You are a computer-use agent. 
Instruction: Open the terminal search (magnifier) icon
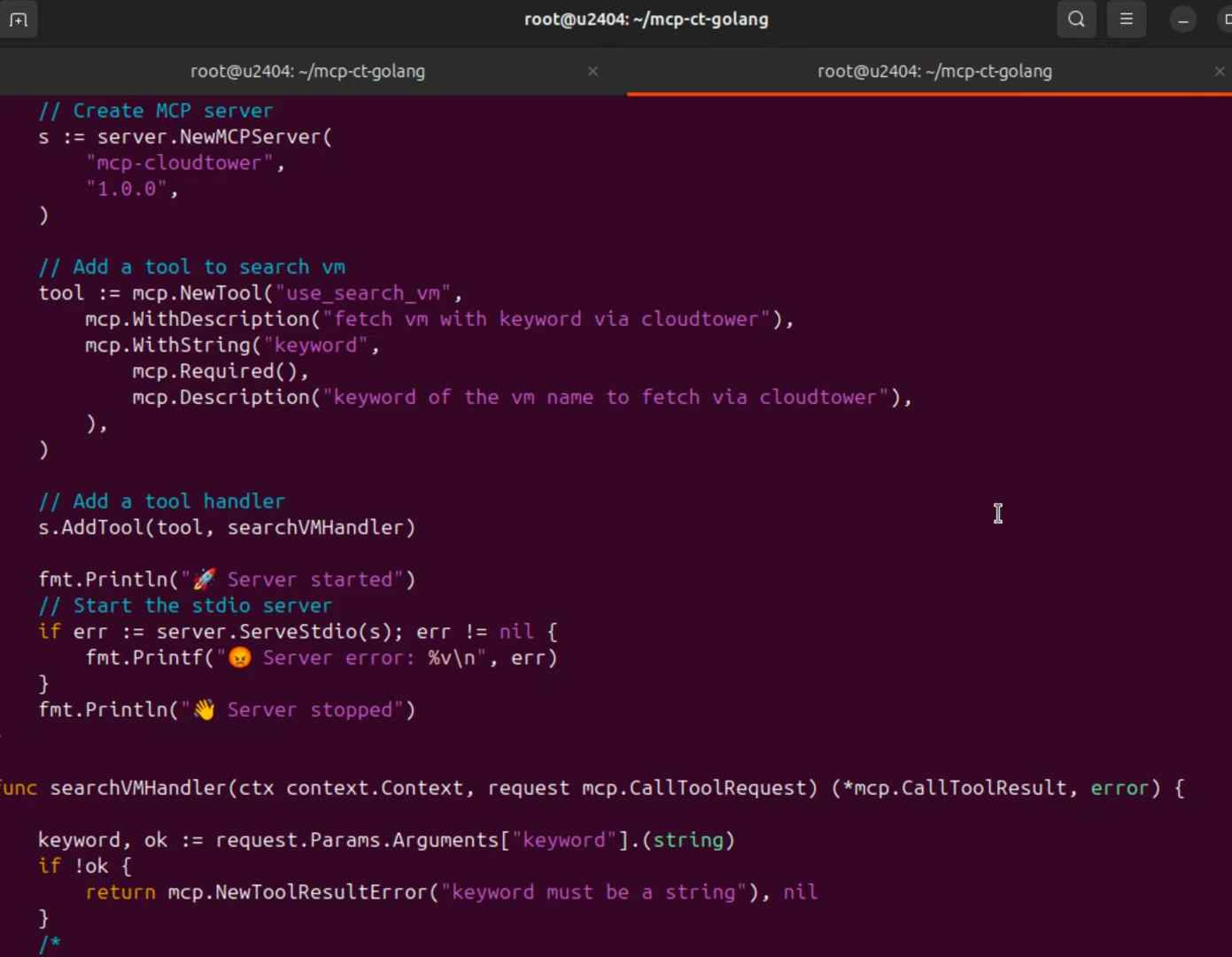[x=1076, y=19]
